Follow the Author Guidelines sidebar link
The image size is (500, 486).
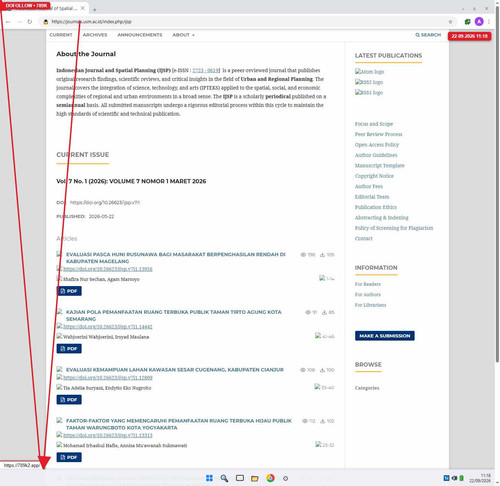point(376,155)
